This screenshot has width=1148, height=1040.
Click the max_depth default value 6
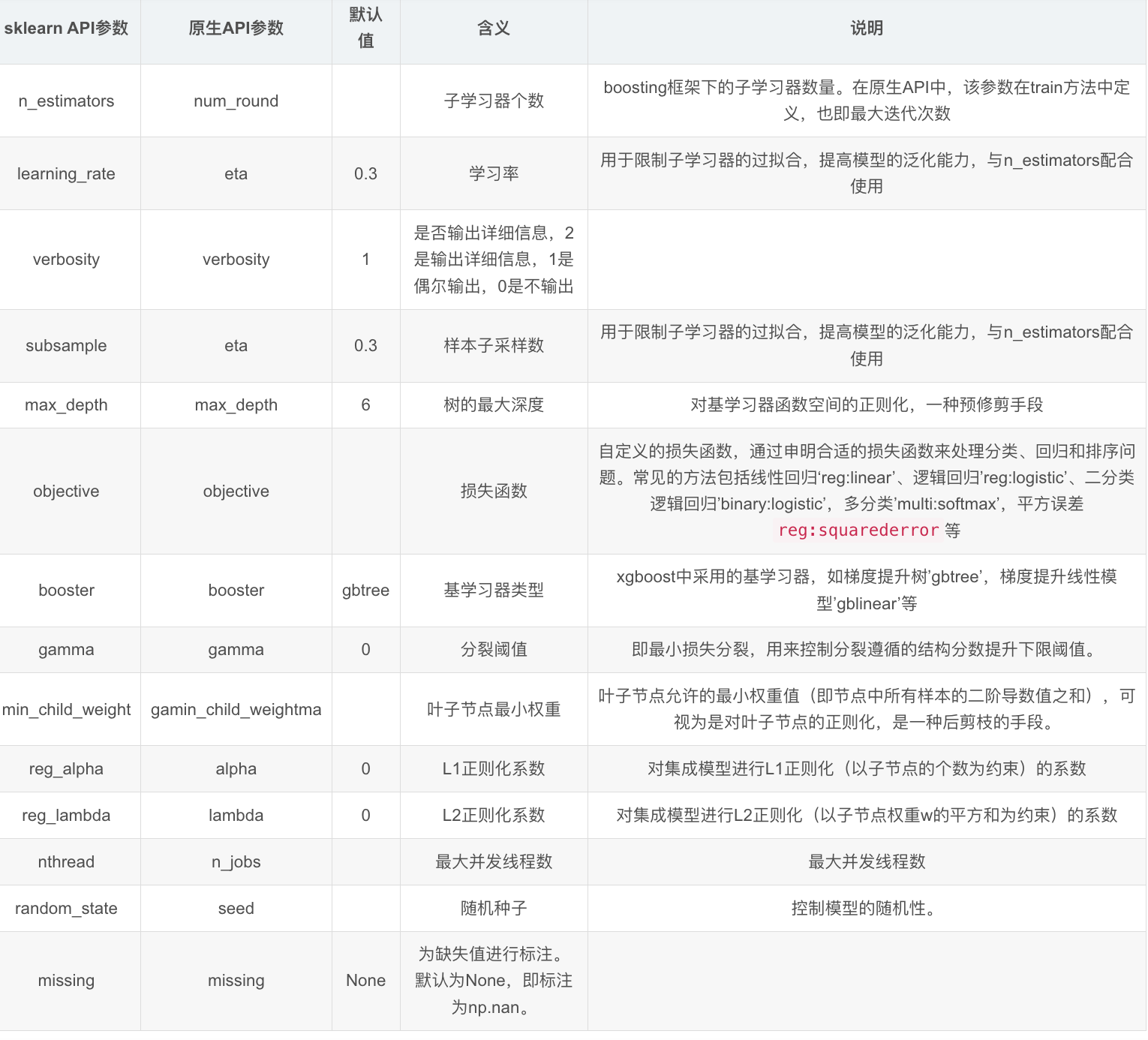click(x=365, y=404)
